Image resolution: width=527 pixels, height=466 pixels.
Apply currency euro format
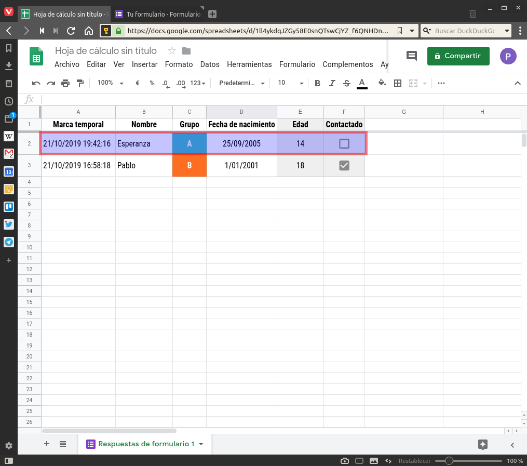tap(137, 83)
